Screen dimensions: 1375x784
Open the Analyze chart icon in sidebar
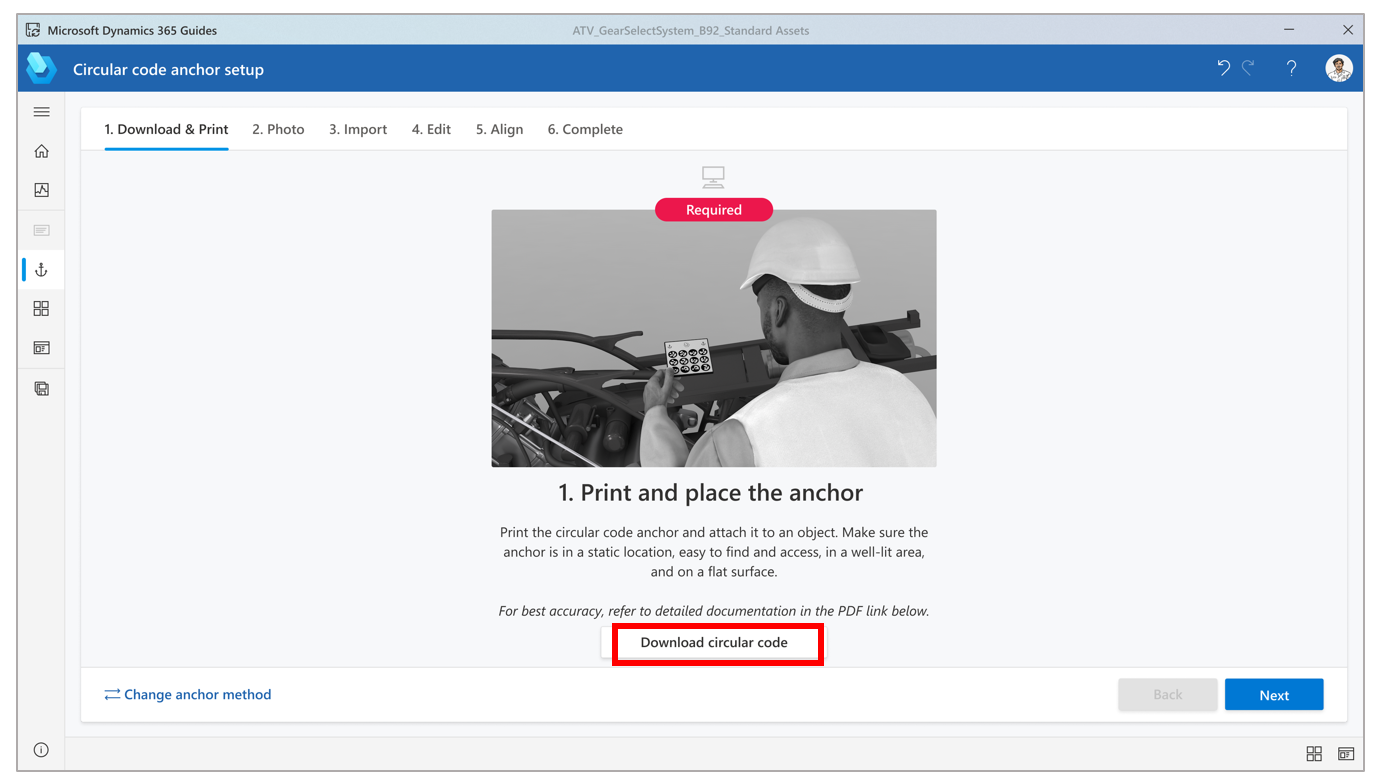click(x=41, y=190)
